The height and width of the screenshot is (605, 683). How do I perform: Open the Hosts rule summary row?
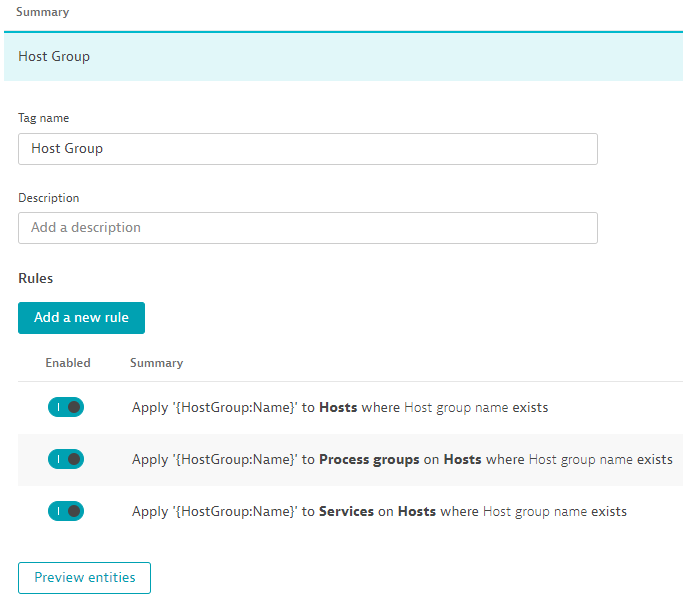340,408
